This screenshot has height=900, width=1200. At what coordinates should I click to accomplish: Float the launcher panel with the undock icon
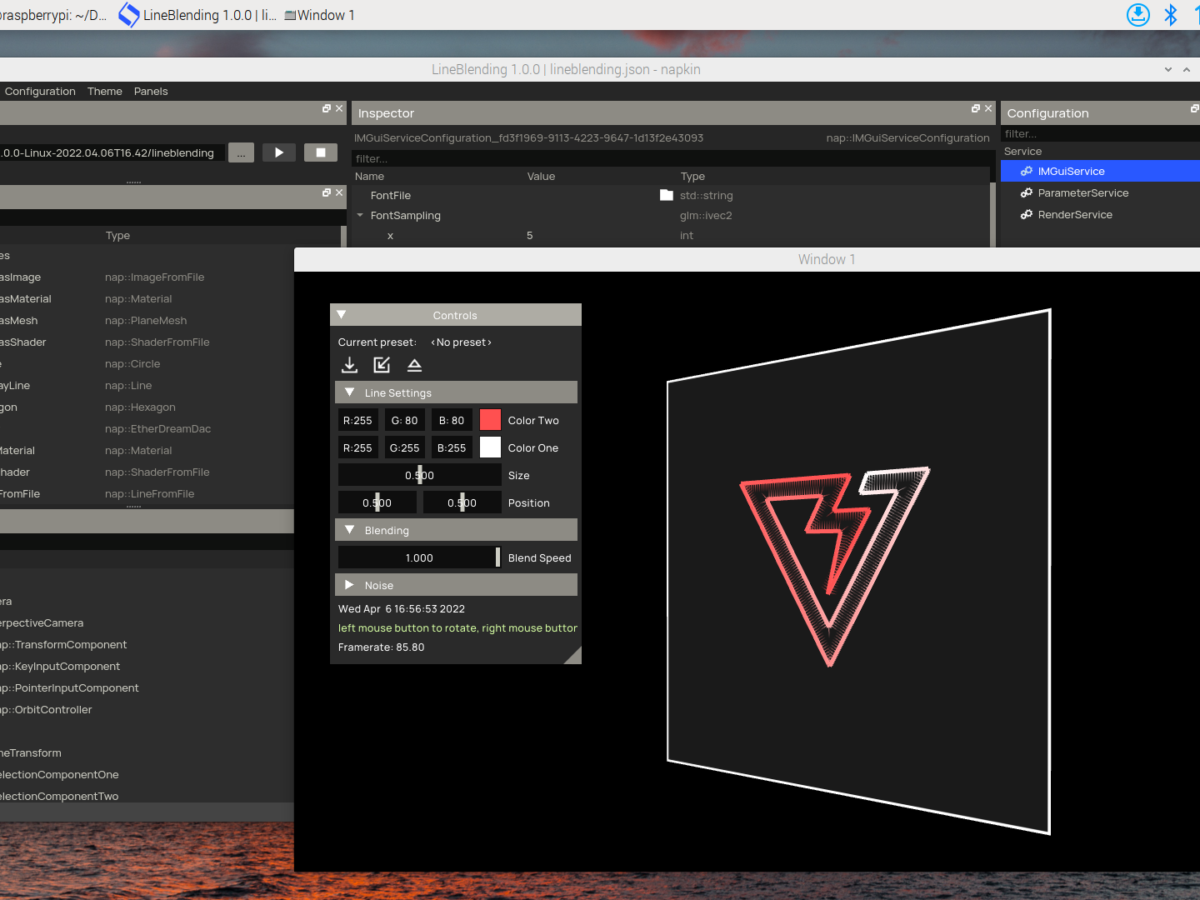click(326, 108)
